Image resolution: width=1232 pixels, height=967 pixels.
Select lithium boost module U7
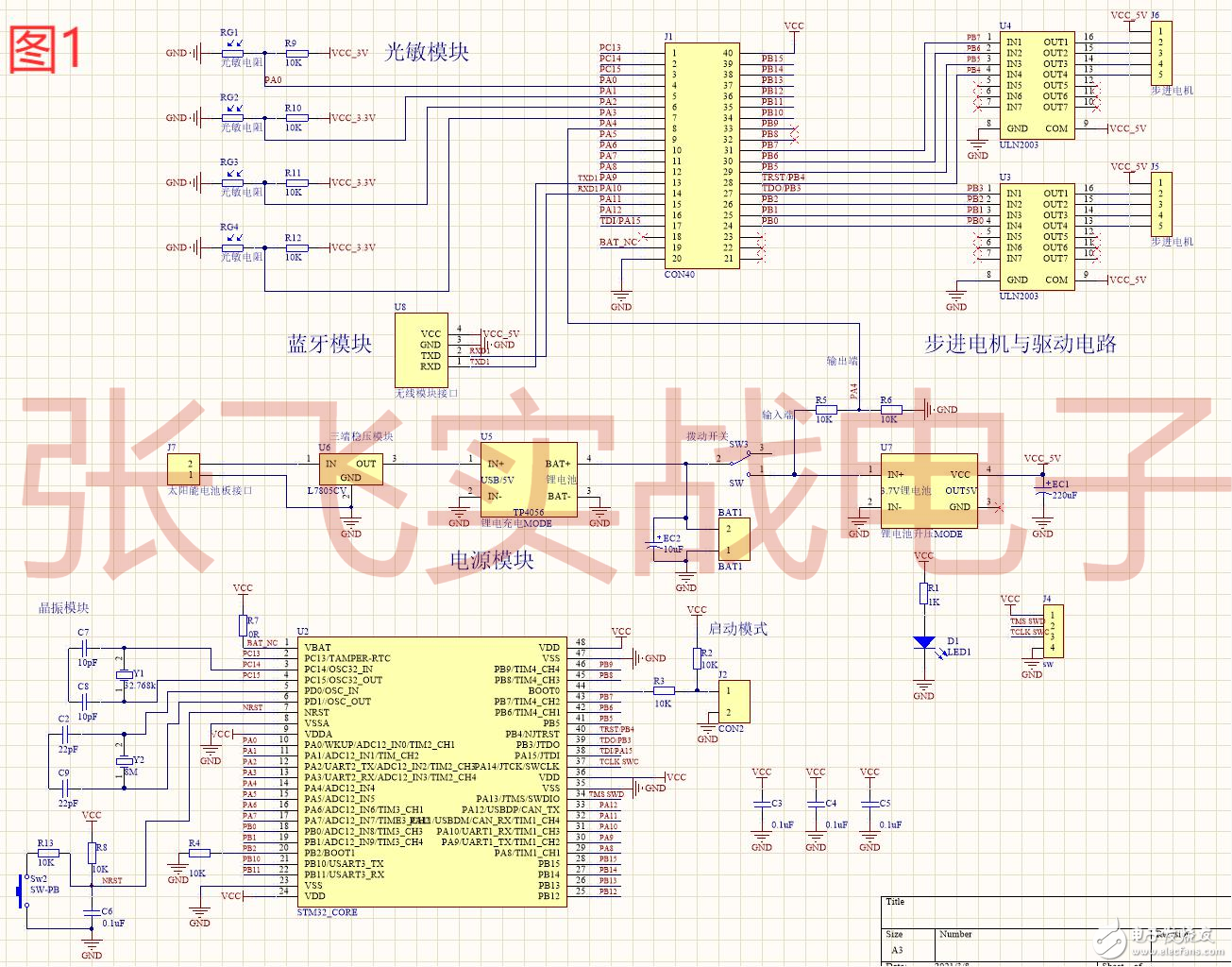click(x=929, y=489)
